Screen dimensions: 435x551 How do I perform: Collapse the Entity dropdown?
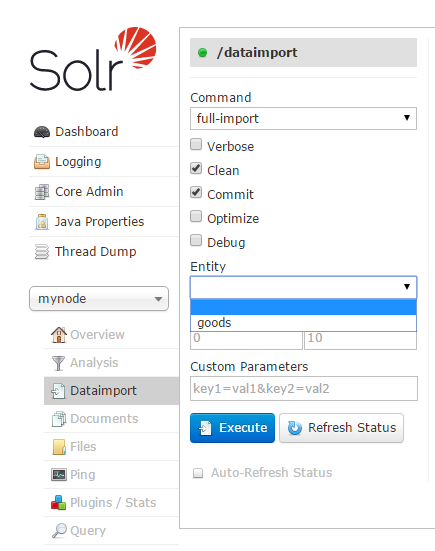point(303,287)
